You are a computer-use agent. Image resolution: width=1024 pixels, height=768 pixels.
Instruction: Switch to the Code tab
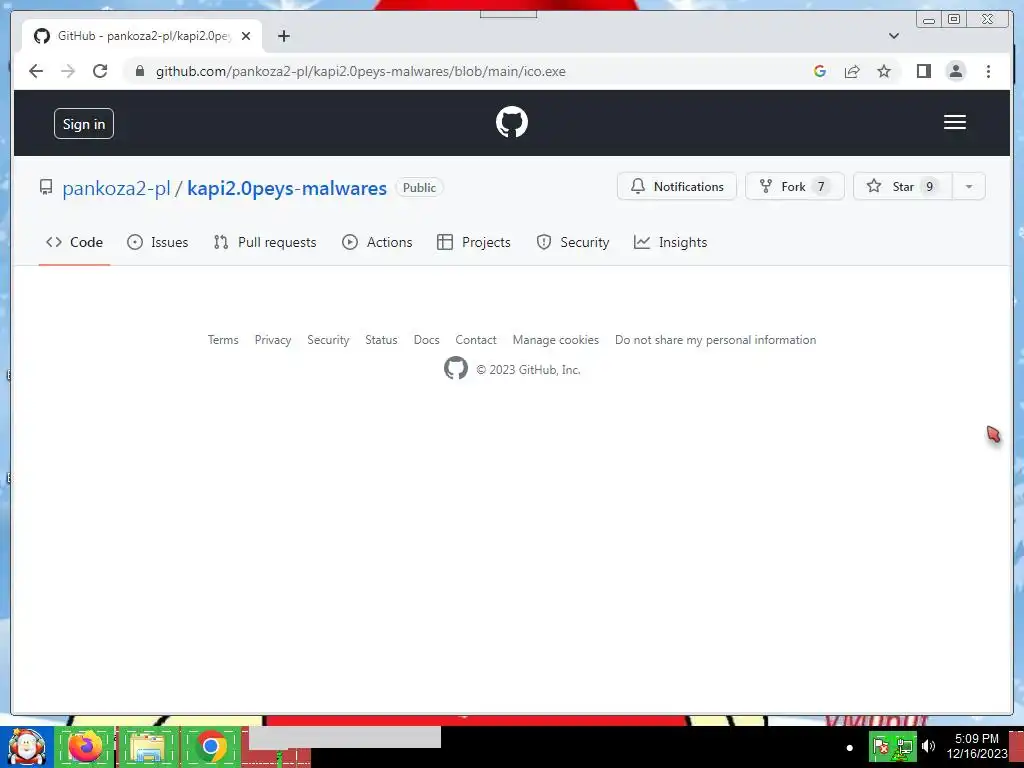point(74,242)
